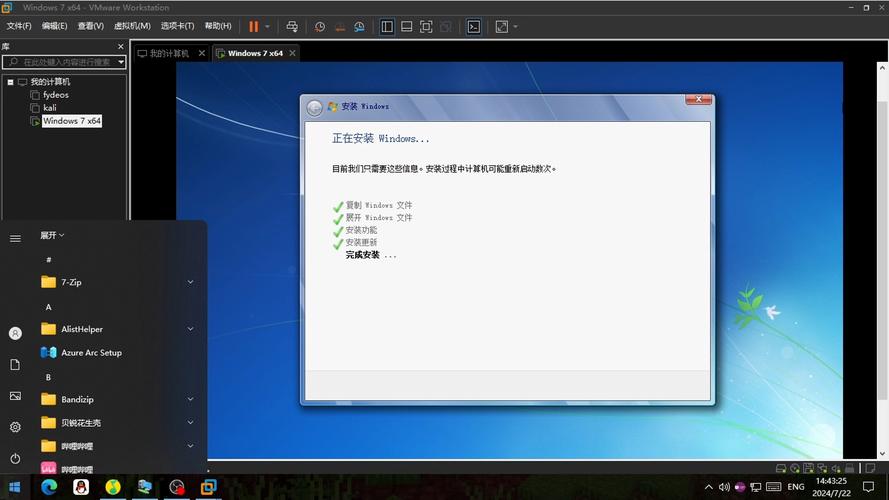Image resolution: width=889 pixels, height=500 pixels.
Task: Revert virtual machine to previous snapshot
Action: coord(340,27)
